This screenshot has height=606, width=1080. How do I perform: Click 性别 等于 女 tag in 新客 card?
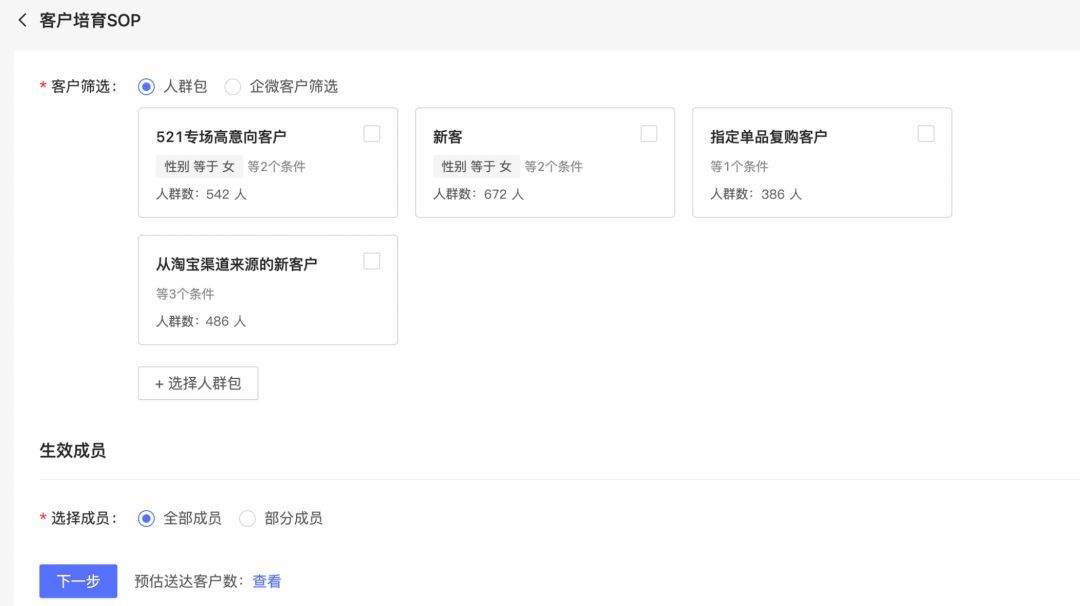[476, 166]
